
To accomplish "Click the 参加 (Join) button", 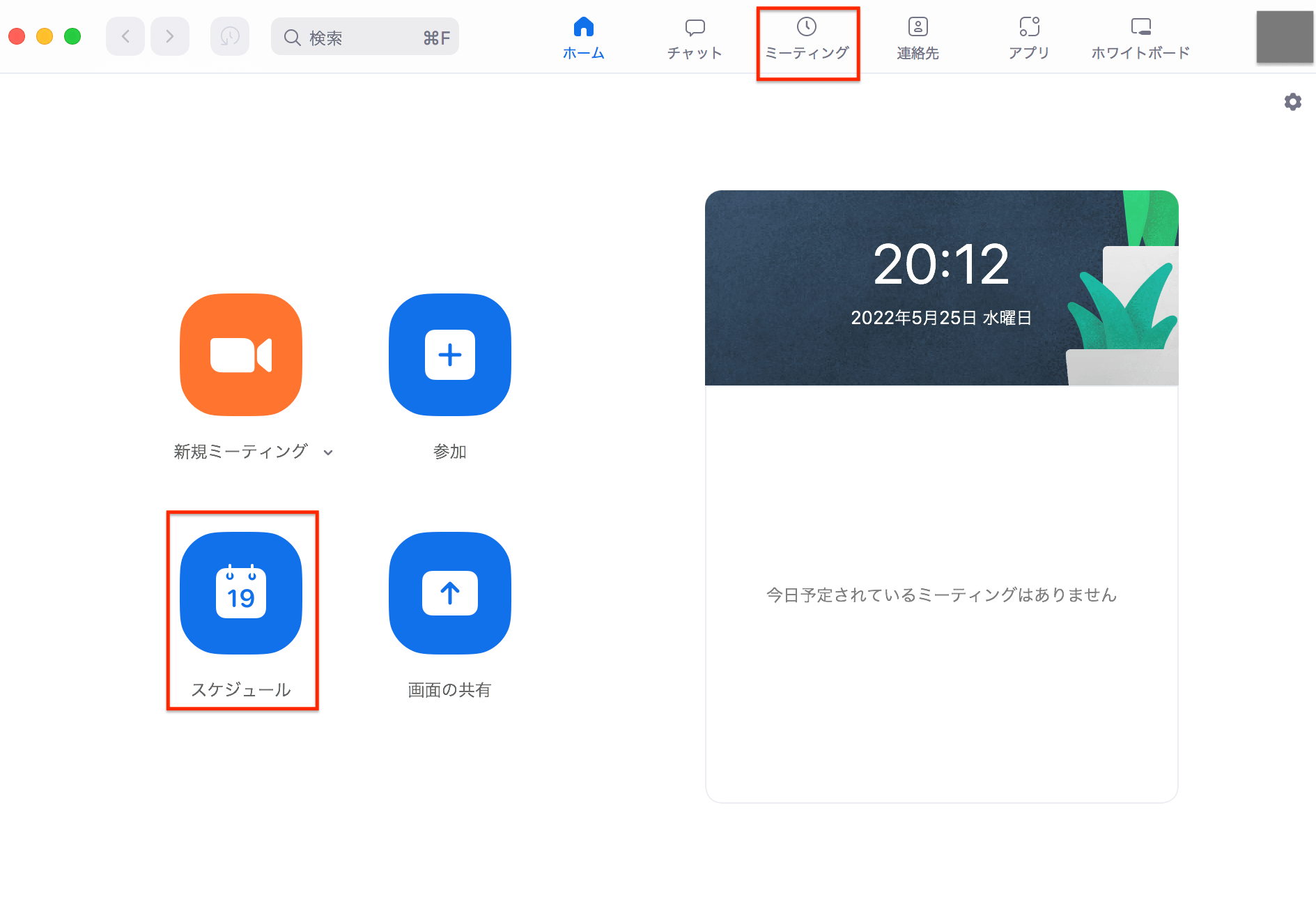I will pos(449,452).
